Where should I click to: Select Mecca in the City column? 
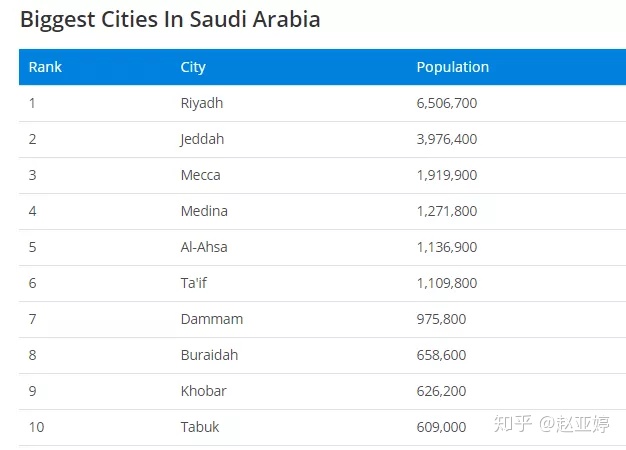point(200,175)
